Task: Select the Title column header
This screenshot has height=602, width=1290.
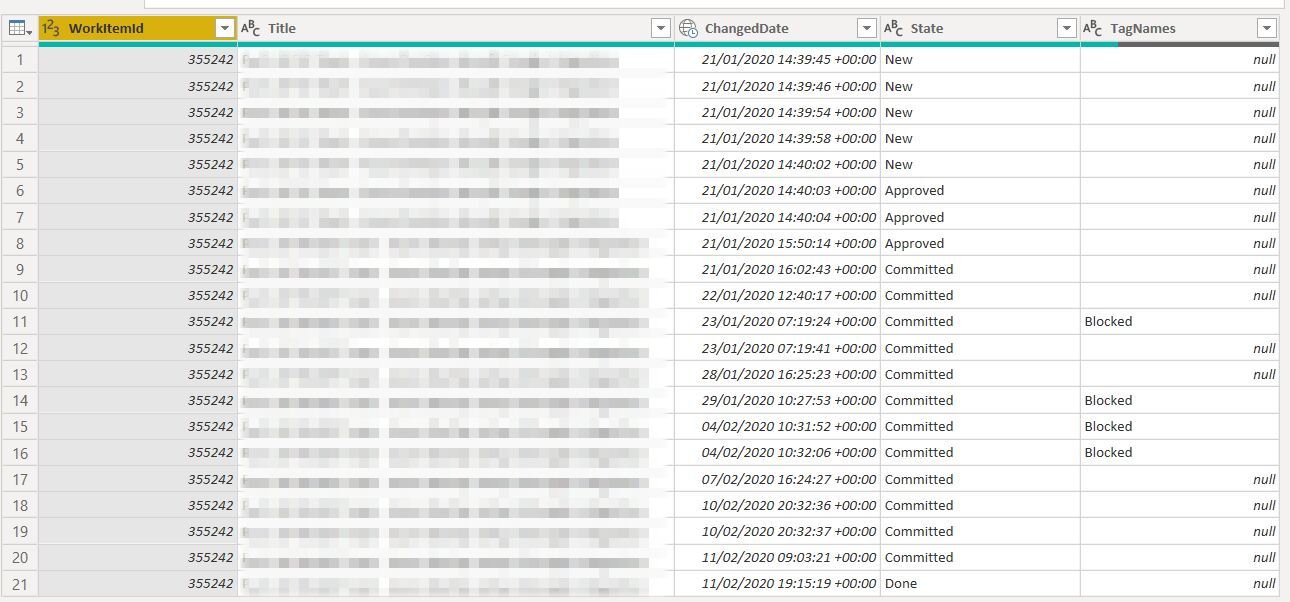Action: coord(456,28)
